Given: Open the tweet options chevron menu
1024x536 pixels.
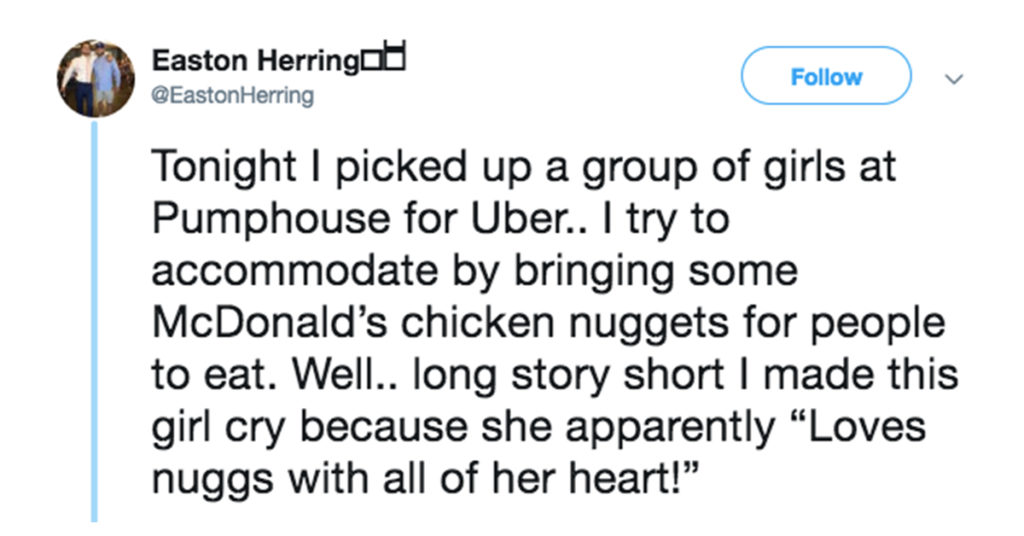Looking at the screenshot, I should (954, 79).
